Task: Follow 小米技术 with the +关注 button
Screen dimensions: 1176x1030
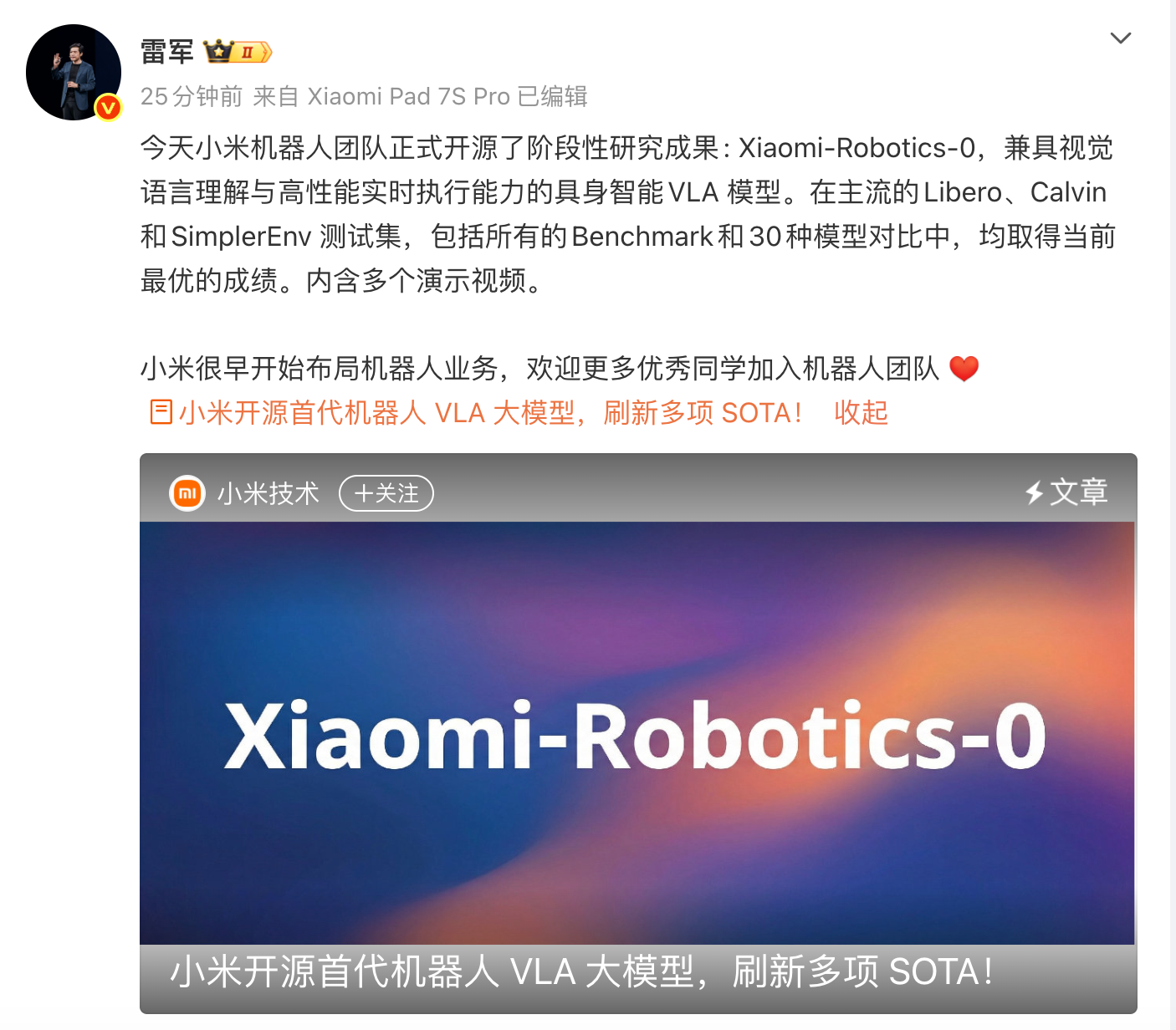Action: click(x=386, y=493)
